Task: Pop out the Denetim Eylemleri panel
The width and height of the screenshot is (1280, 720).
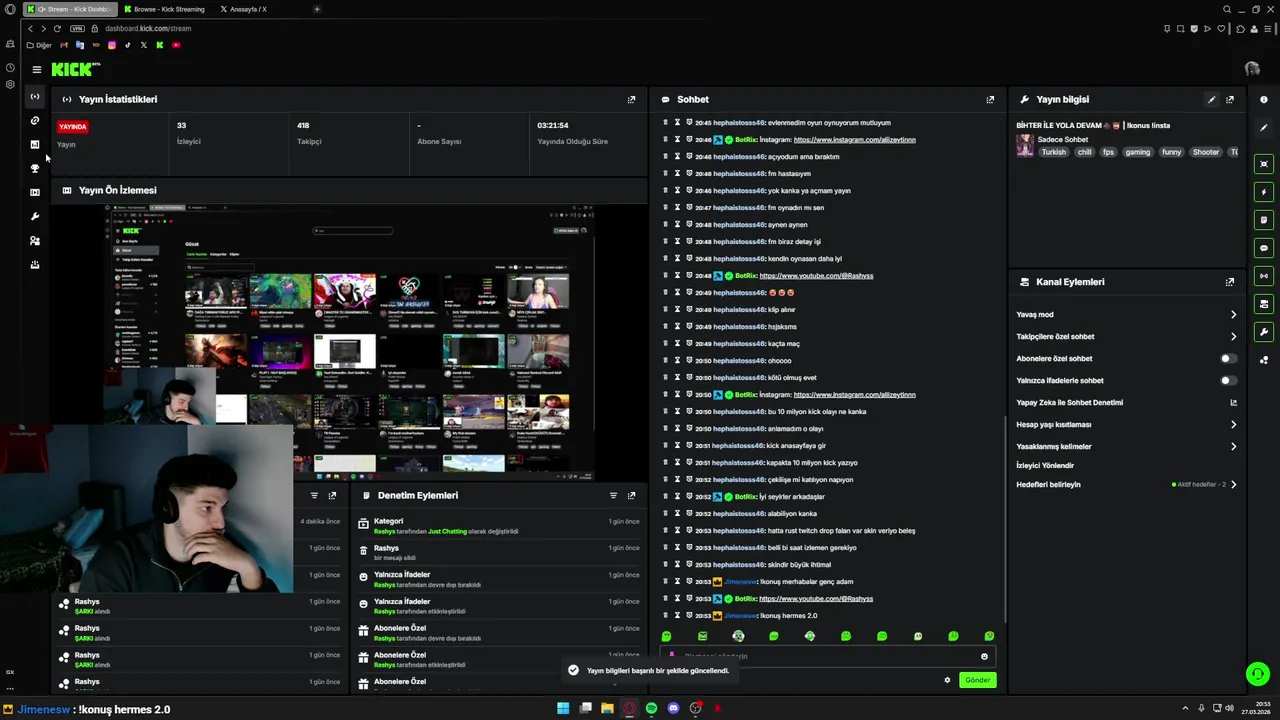Action: pos(631,495)
